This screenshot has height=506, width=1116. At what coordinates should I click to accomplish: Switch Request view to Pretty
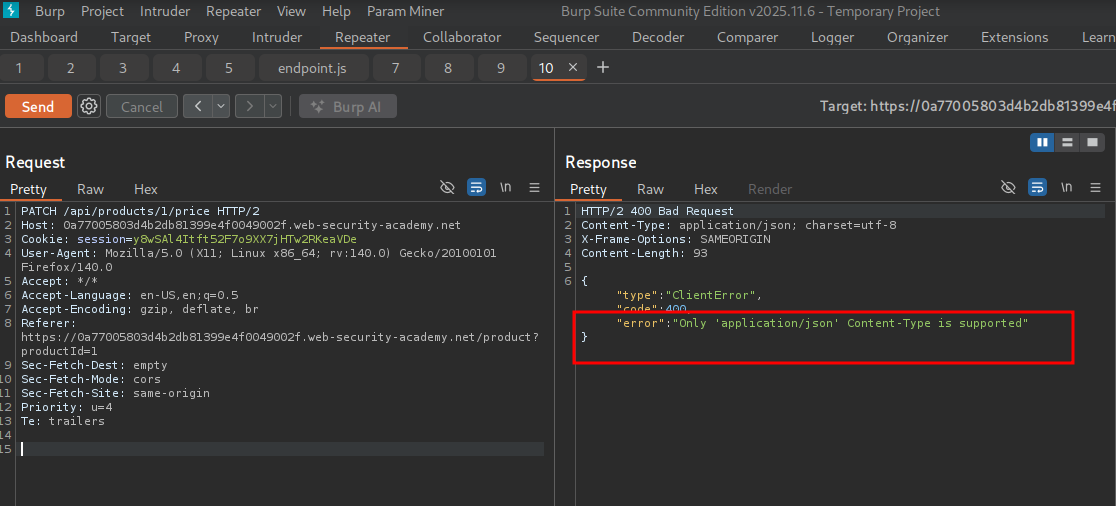28,189
